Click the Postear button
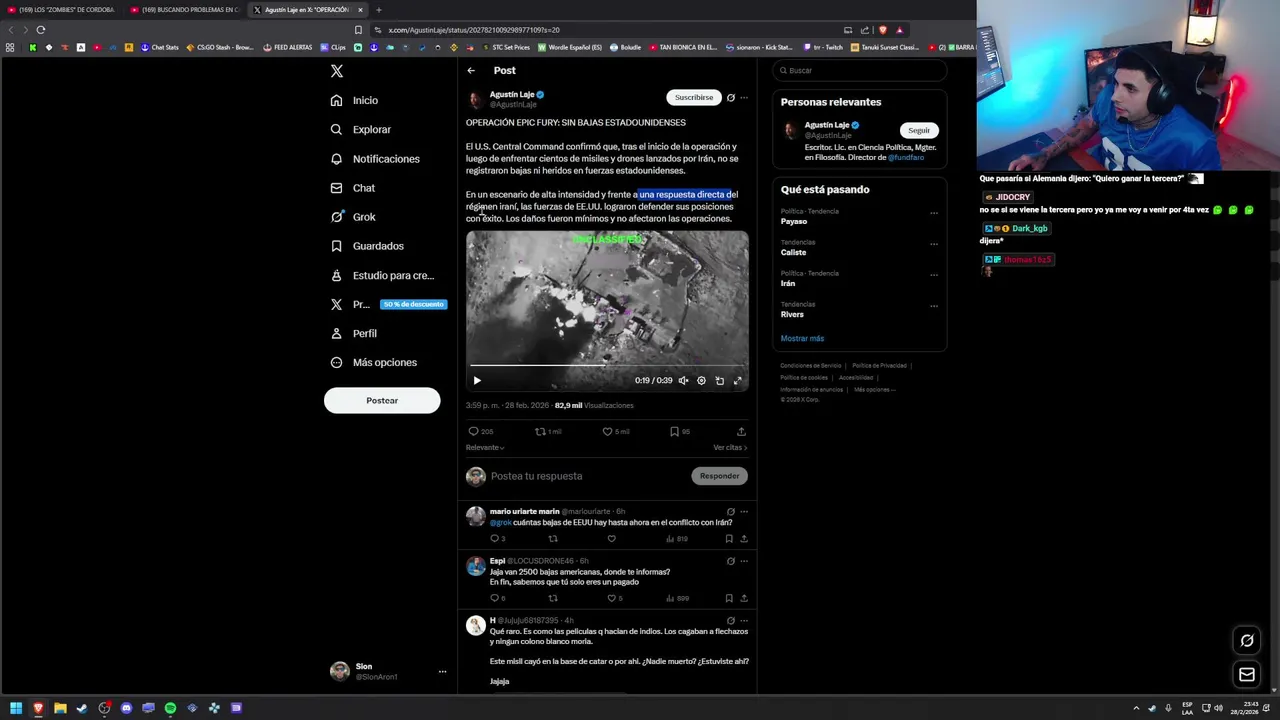This screenshot has width=1280, height=720. point(382,400)
